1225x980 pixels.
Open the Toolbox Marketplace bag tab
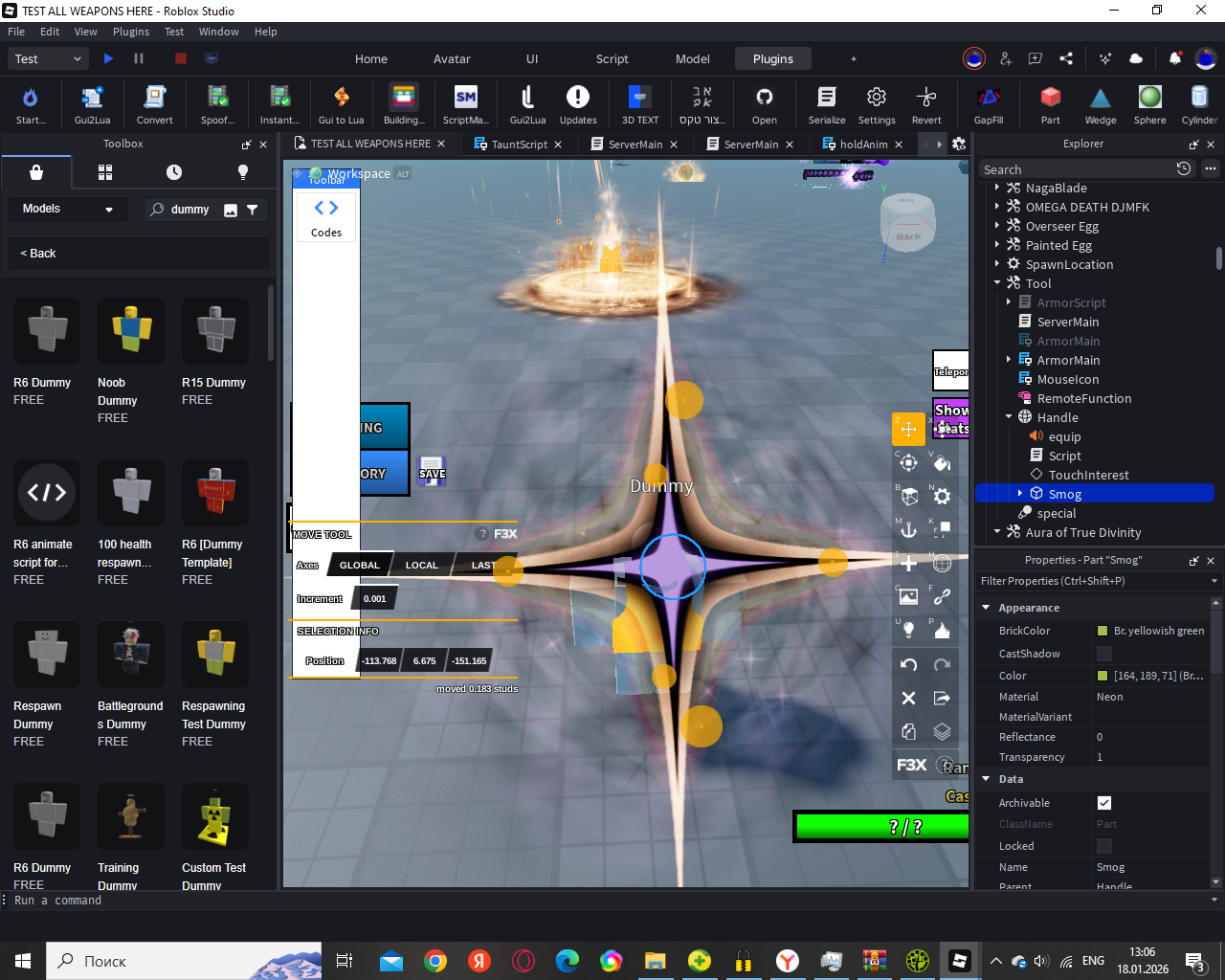[x=36, y=172]
